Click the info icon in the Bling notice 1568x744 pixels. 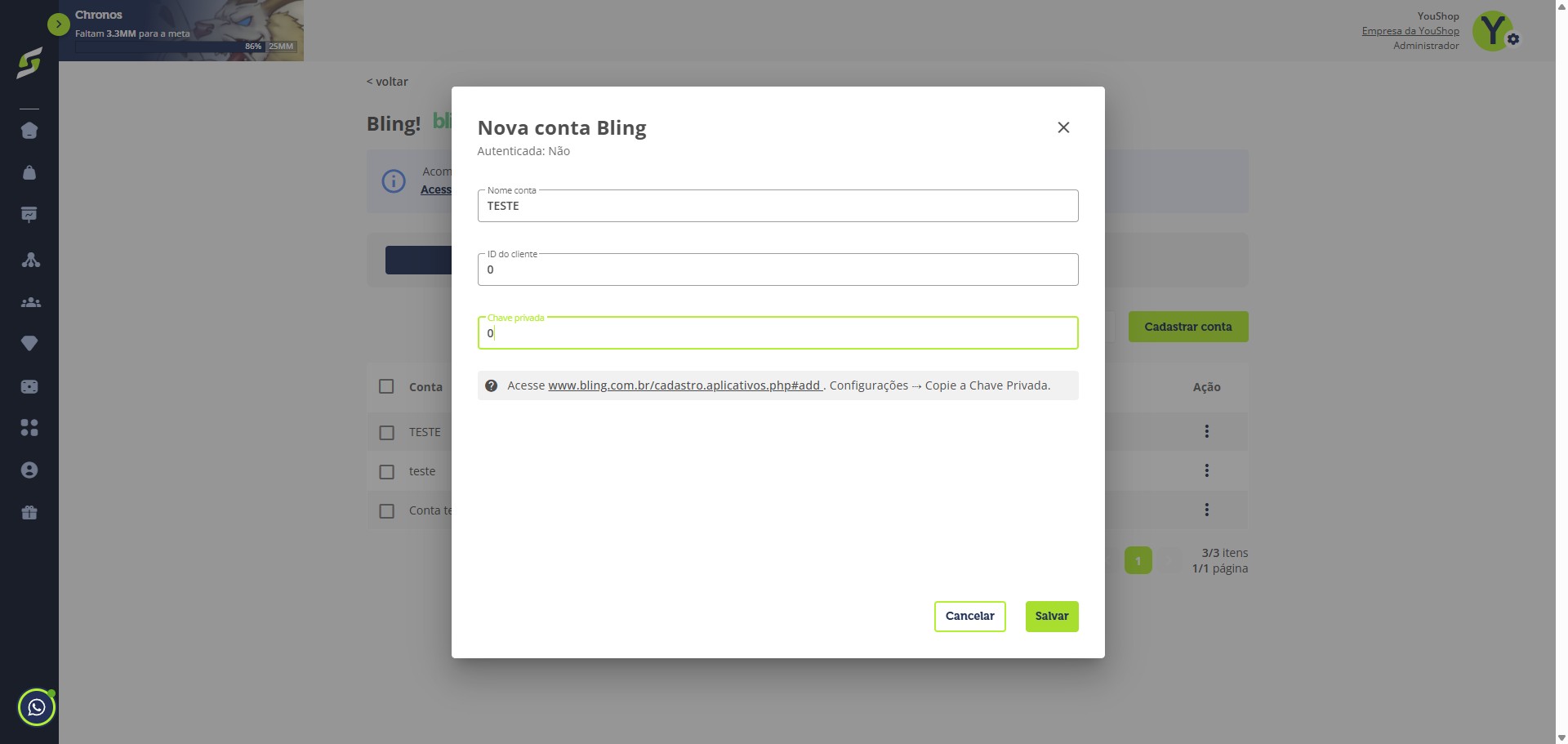tap(394, 181)
